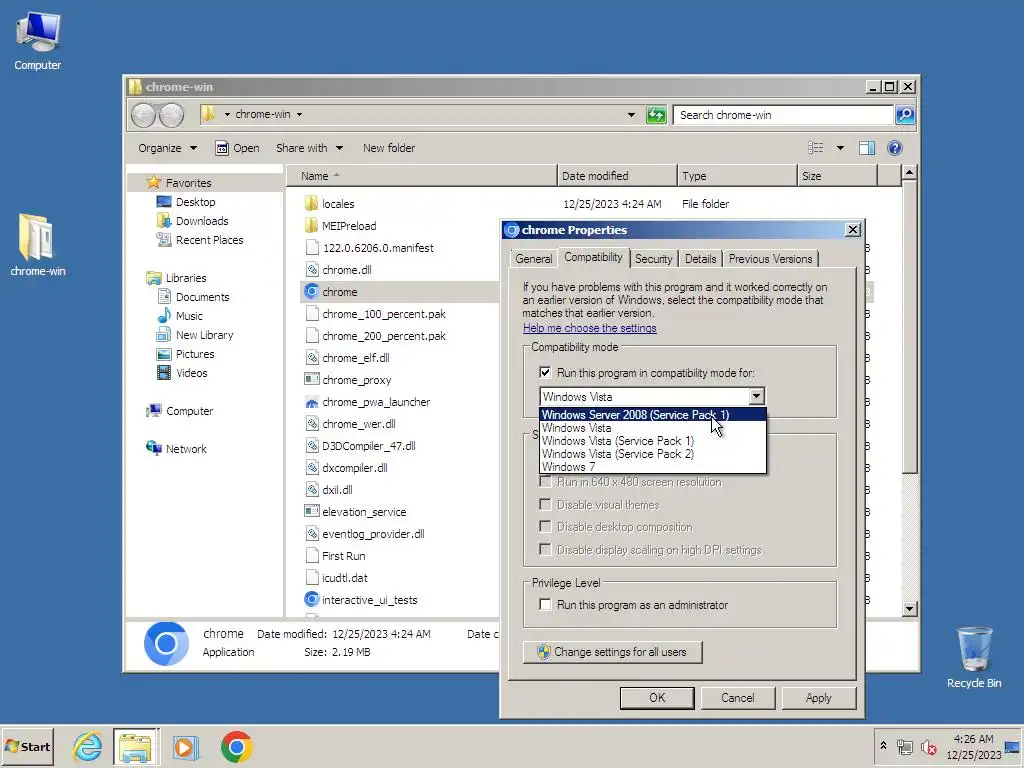Image resolution: width=1024 pixels, height=768 pixels.
Task: Open the muted volume tray icon
Action: [x=928, y=746]
